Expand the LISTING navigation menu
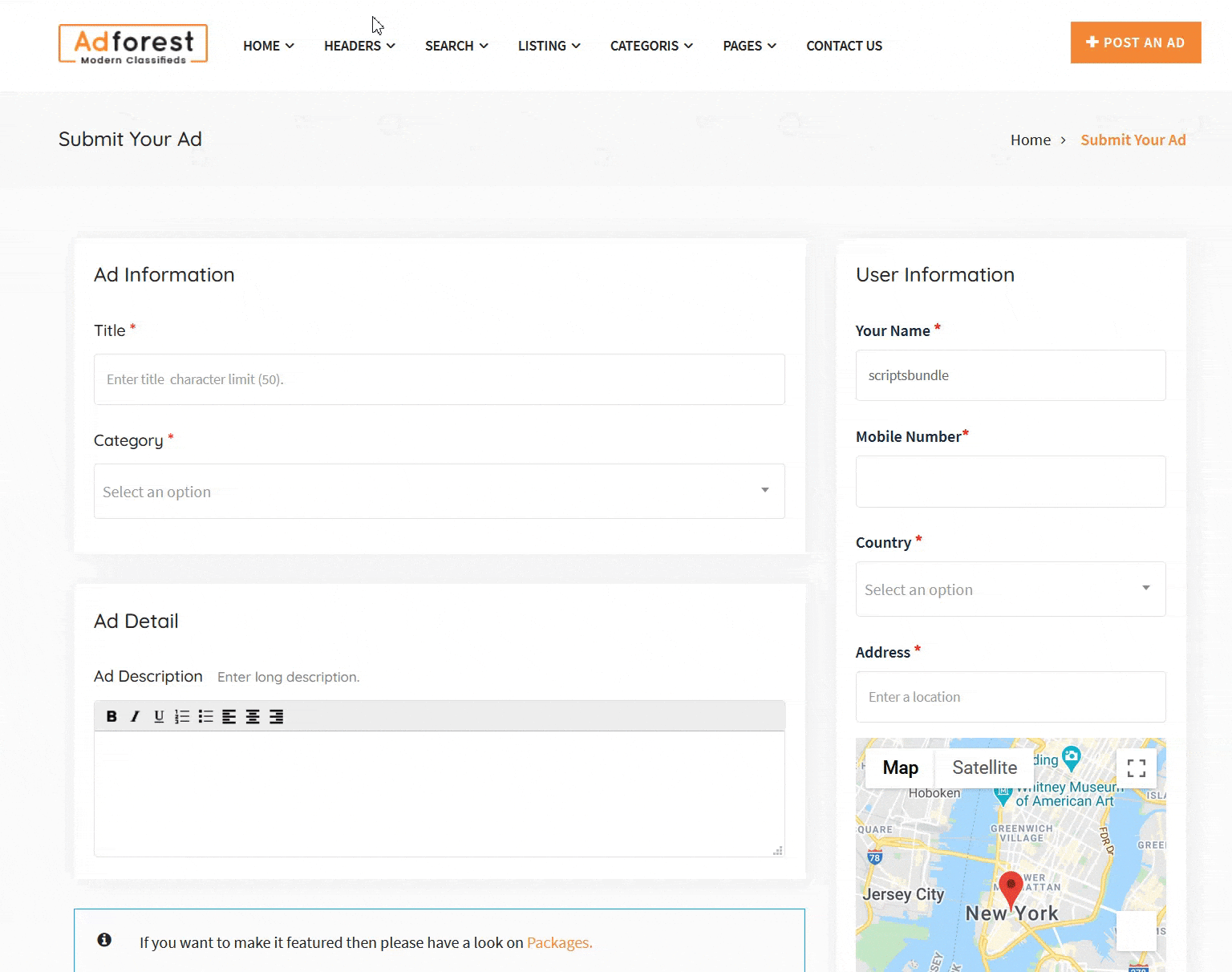Viewport: 1232px width, 972px height. (x=549, y=46)
